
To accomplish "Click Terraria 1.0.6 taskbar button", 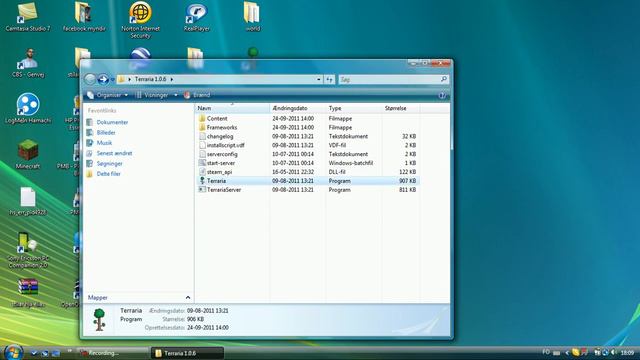I will pyautogui.click(x=187, y=353).
